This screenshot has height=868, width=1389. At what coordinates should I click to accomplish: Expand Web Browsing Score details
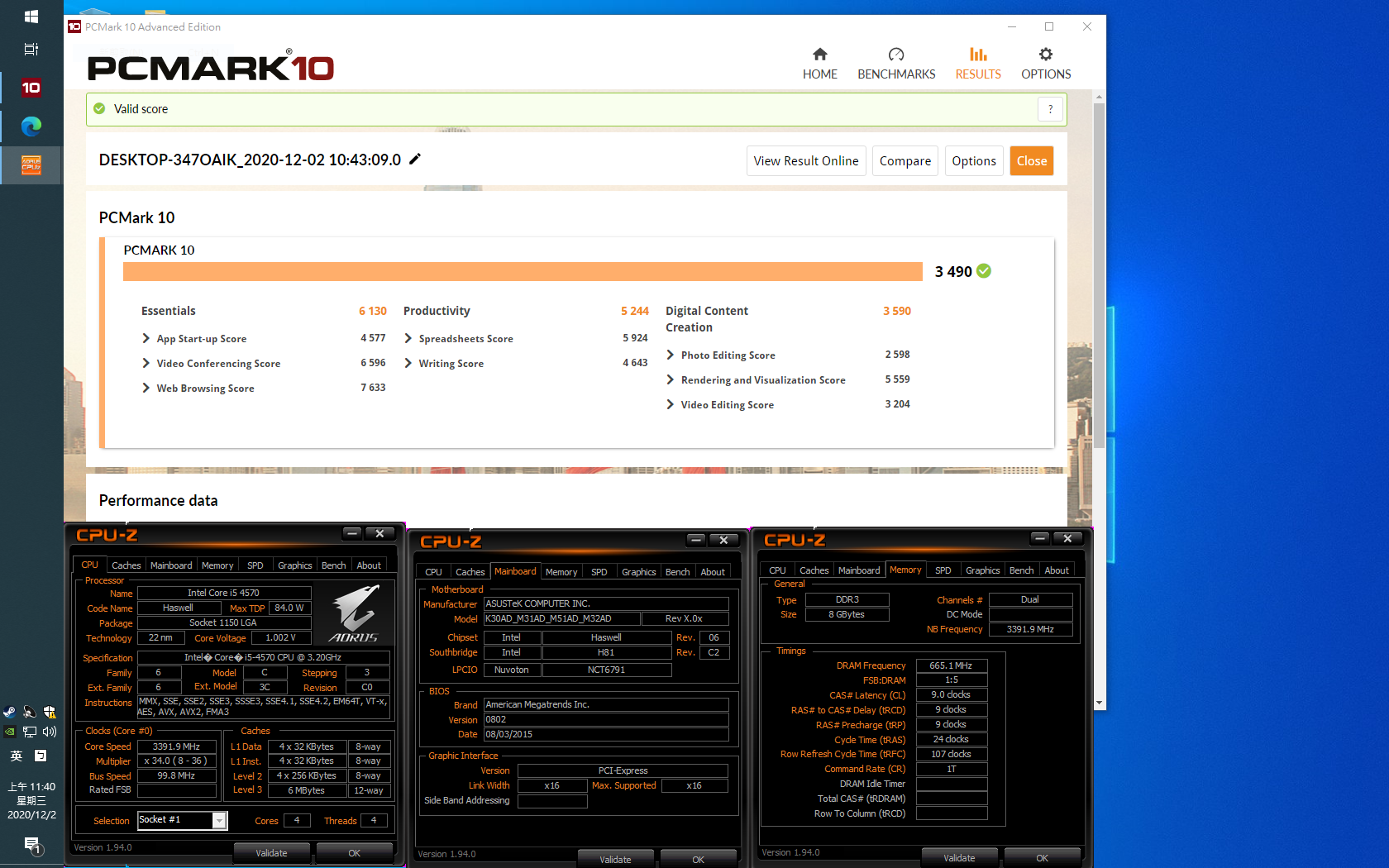click(146, 388)
